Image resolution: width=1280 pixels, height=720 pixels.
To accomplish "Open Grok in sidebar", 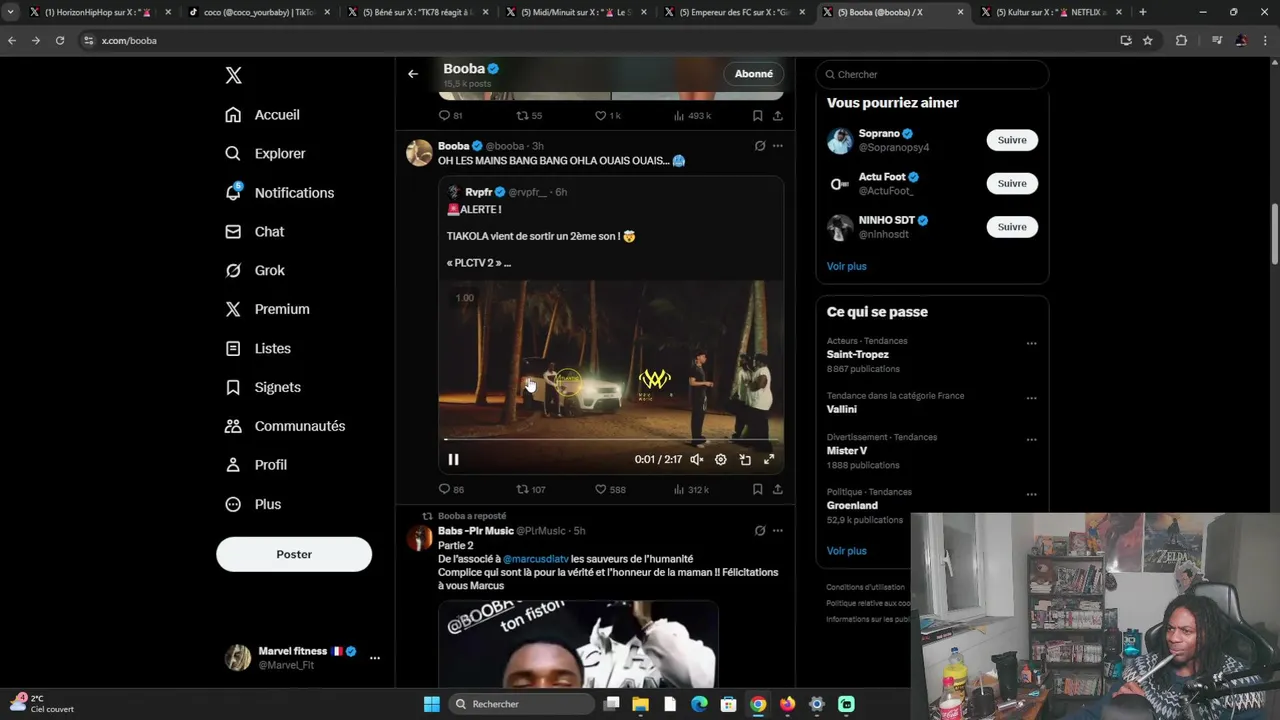I will tap(255, 270).
